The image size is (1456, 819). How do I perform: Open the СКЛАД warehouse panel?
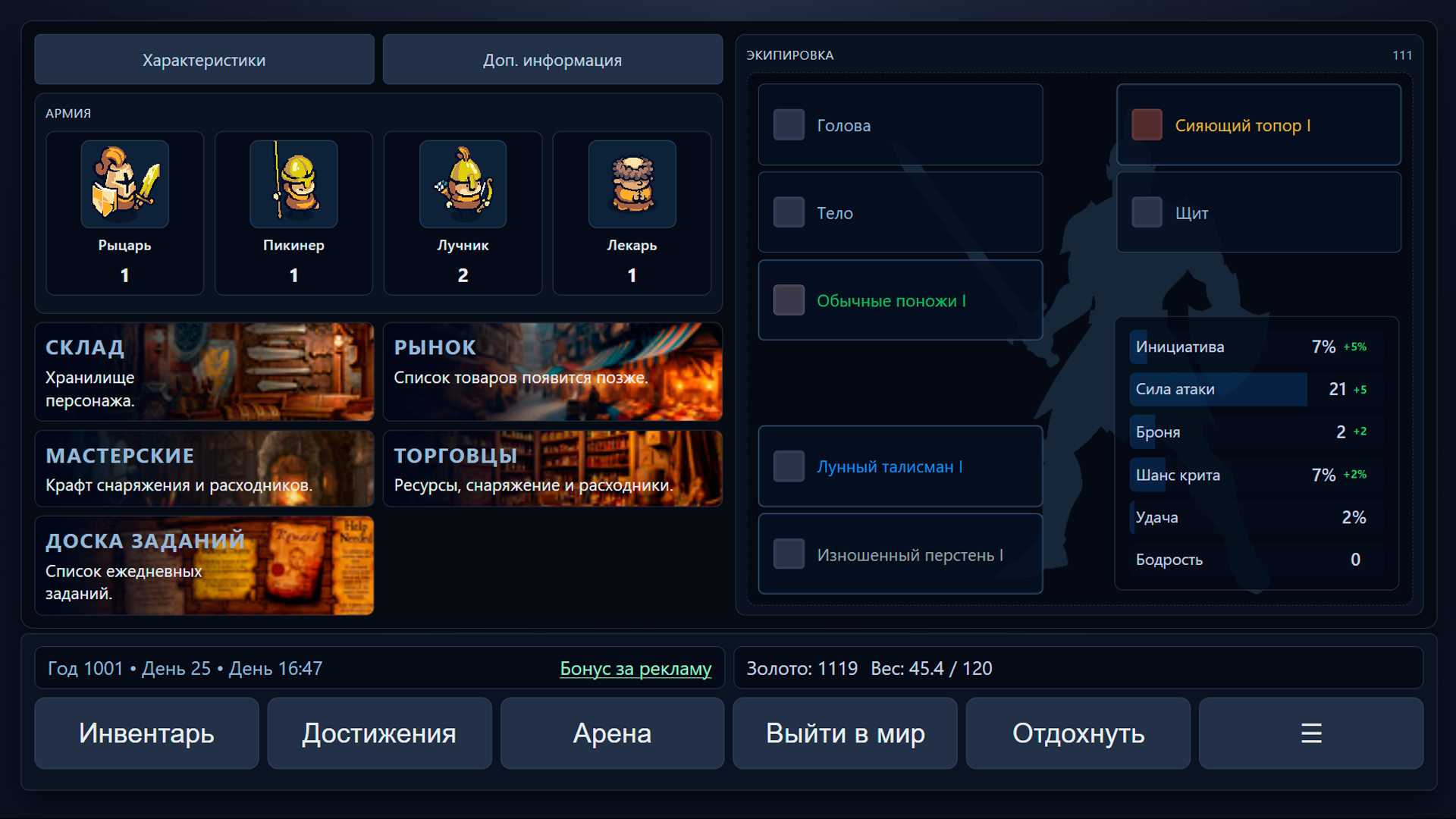point(204,372)
